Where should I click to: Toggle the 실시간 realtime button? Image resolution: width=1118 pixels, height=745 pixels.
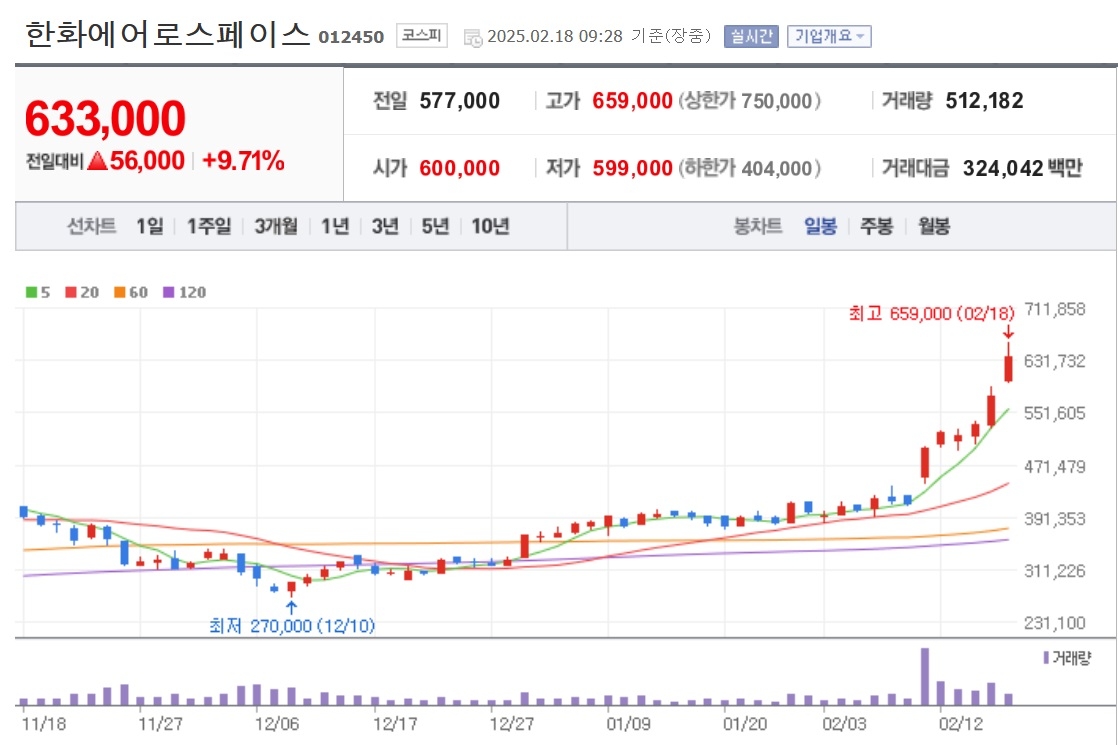pos(751,36)
